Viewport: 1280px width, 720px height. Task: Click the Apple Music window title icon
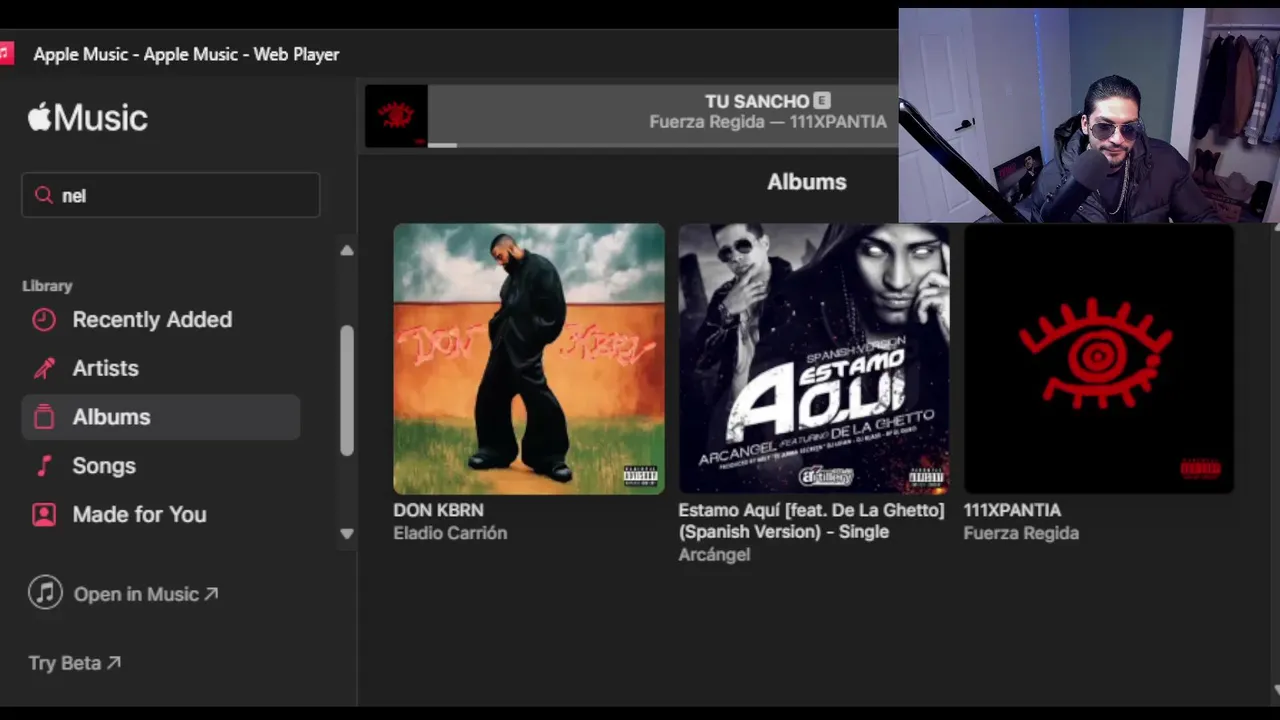click(x=6, y=54)
